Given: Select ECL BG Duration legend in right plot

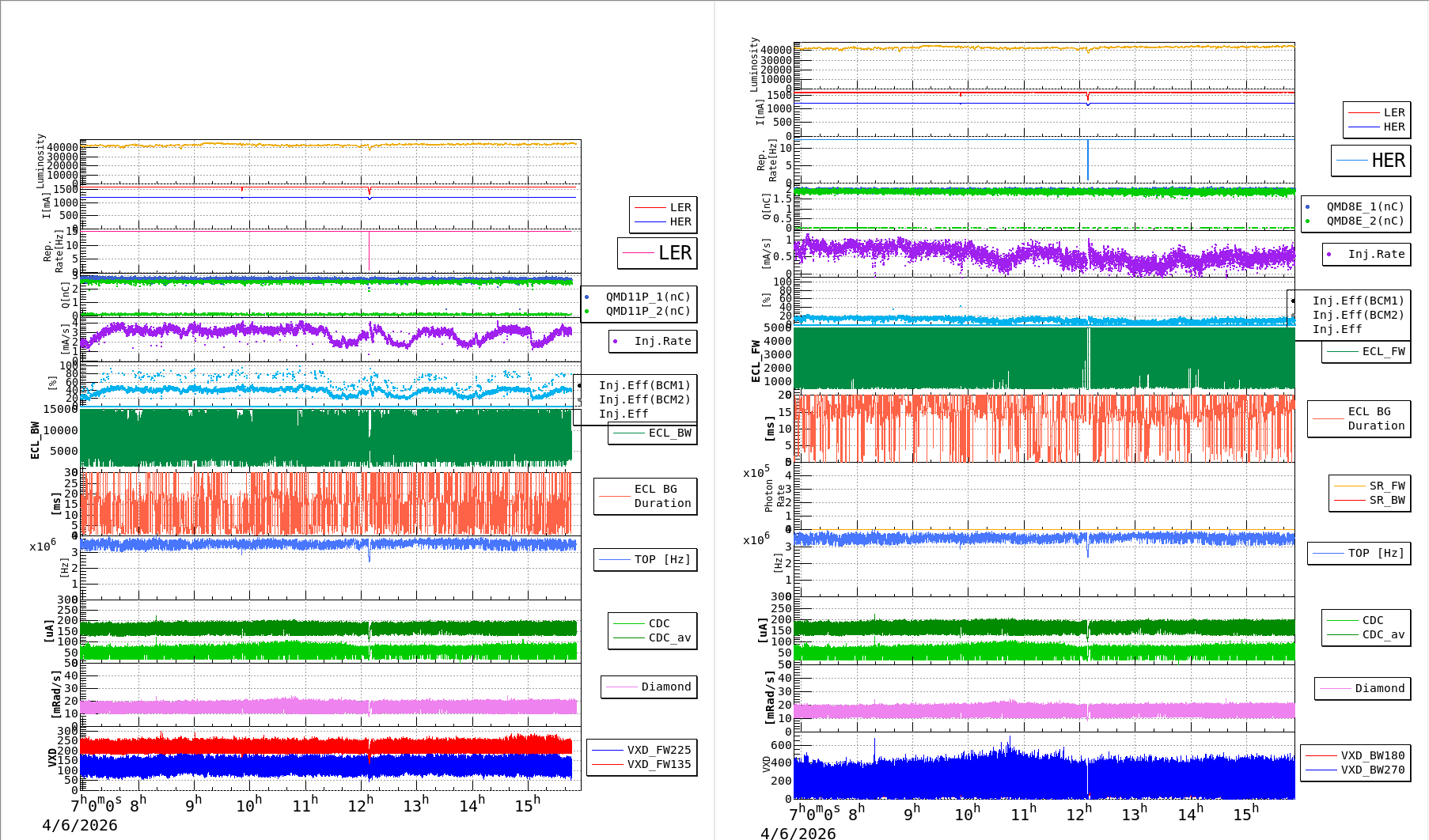Looking at the screenshot, I should pyautogui.click(x=1359, y=418).
